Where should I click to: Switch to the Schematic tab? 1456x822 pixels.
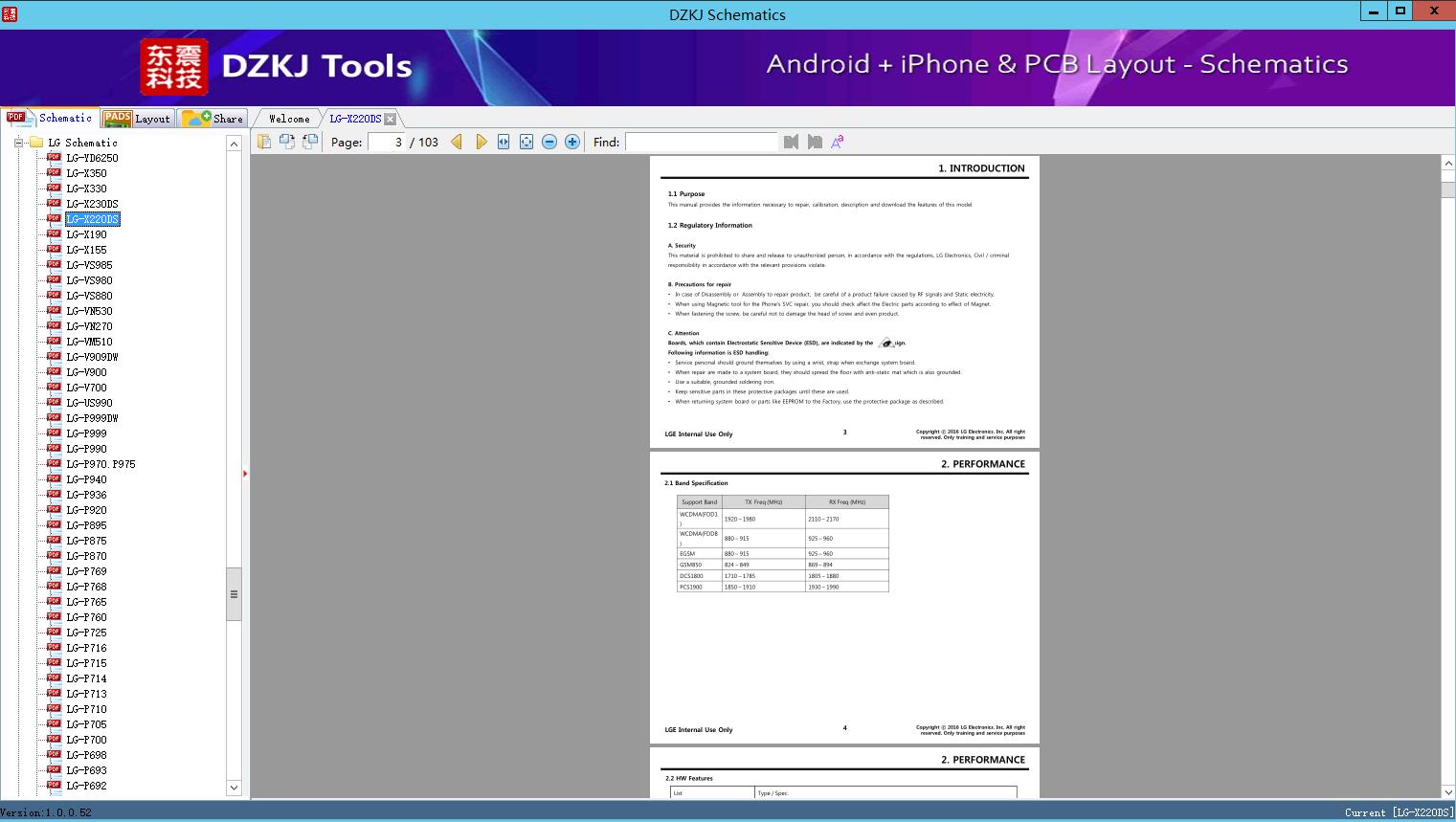point(50,118)
